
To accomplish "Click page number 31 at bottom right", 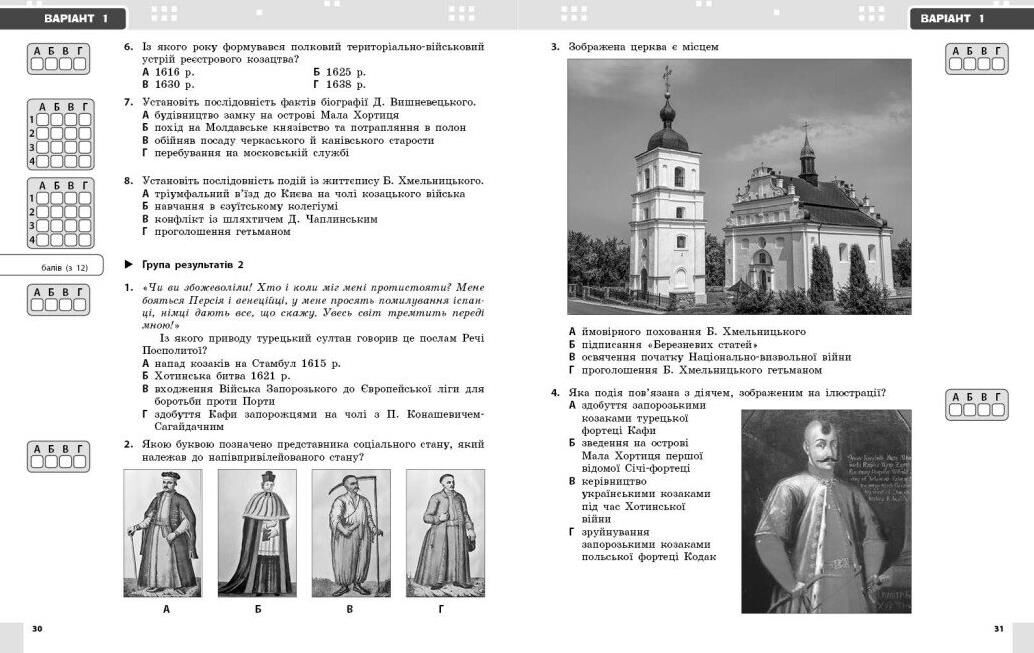I will (x=997, y=628).
